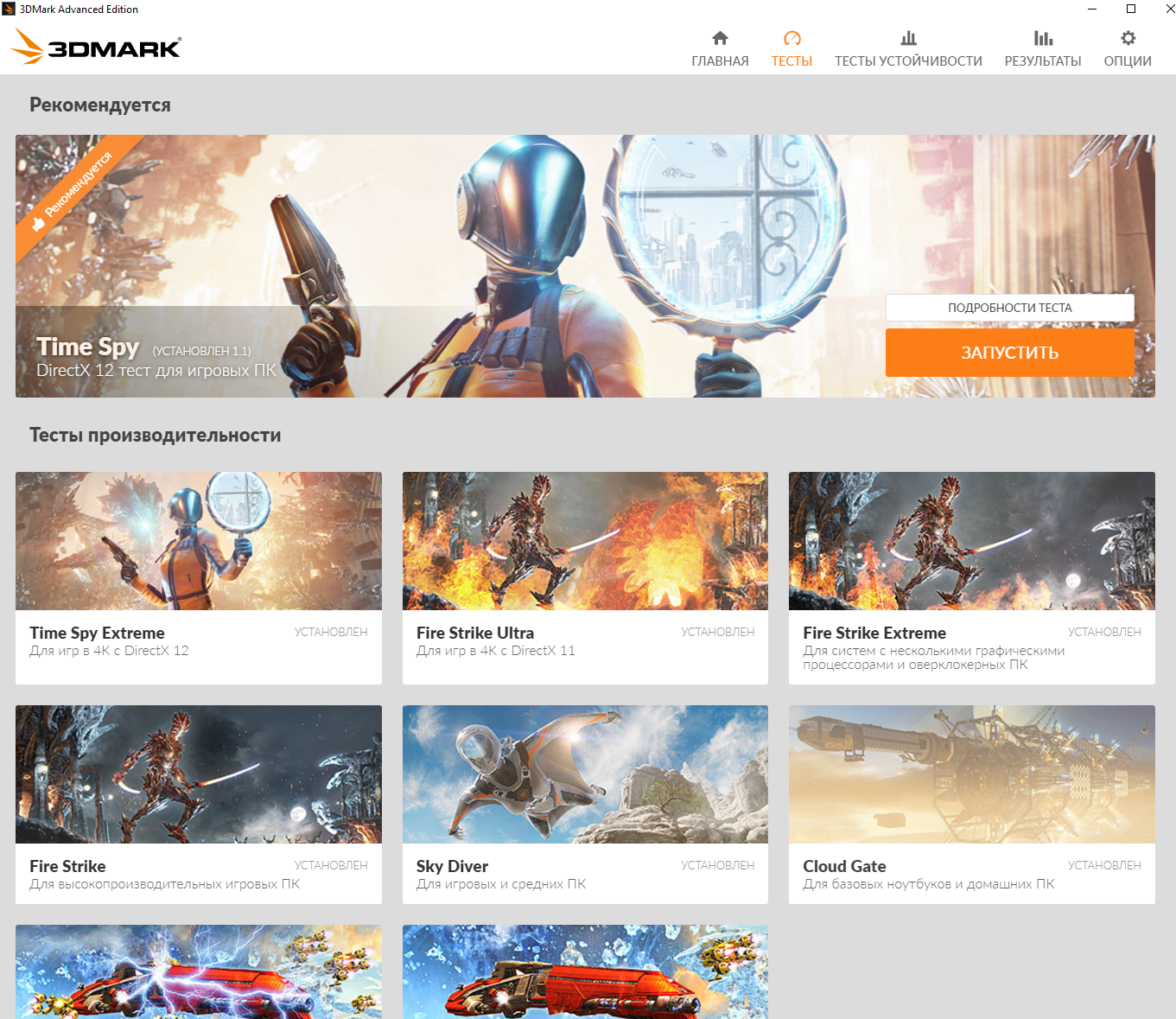Switch to the ТЕСТЫ tab
The image size is (1176, 1019).
791,61
